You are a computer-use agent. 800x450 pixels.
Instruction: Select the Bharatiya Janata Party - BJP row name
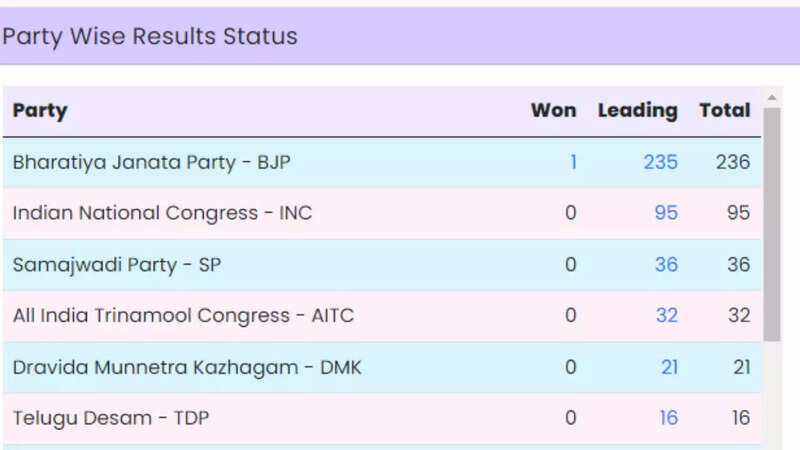(151, 162)
